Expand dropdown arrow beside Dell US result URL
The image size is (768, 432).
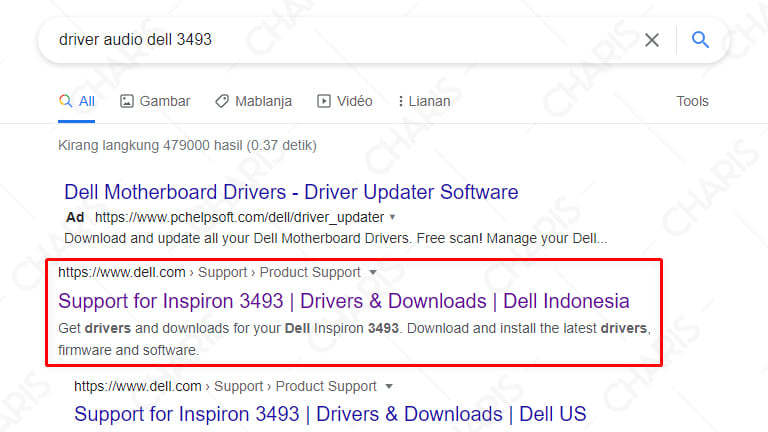pyautogui.click(x=389, y=386)
